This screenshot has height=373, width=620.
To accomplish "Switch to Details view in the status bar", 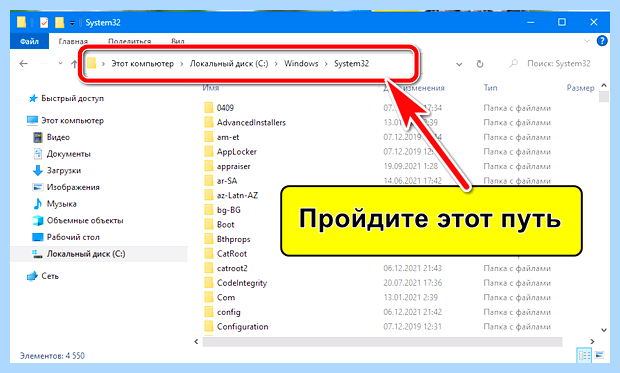I will (584, 355).
